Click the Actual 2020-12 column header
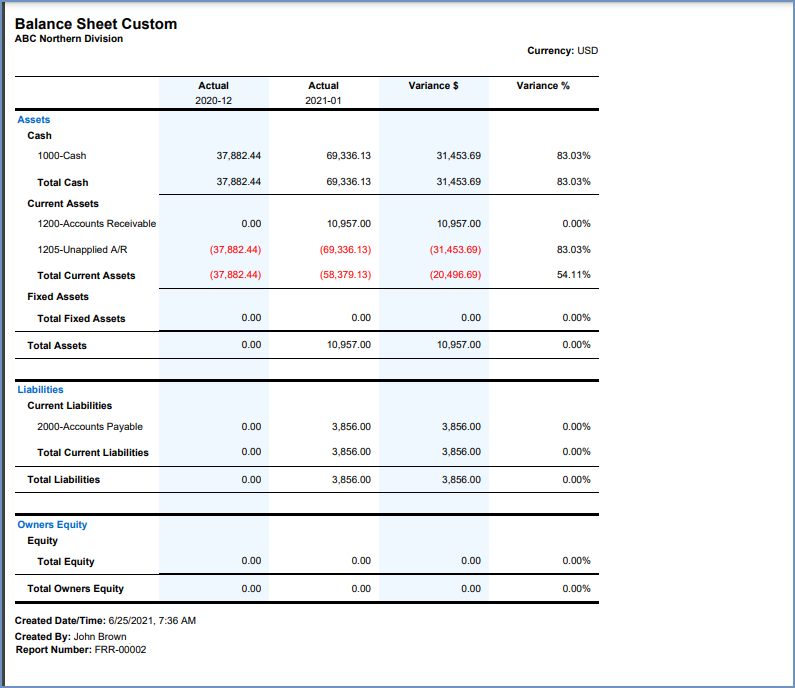The image size is (795, 688). [x=213, y=93]
